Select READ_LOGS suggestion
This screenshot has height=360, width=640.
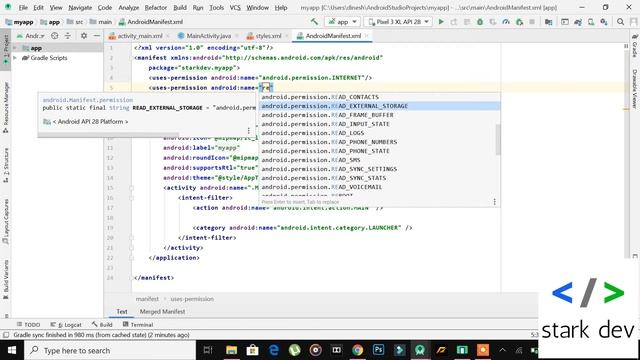click(379, 133)
